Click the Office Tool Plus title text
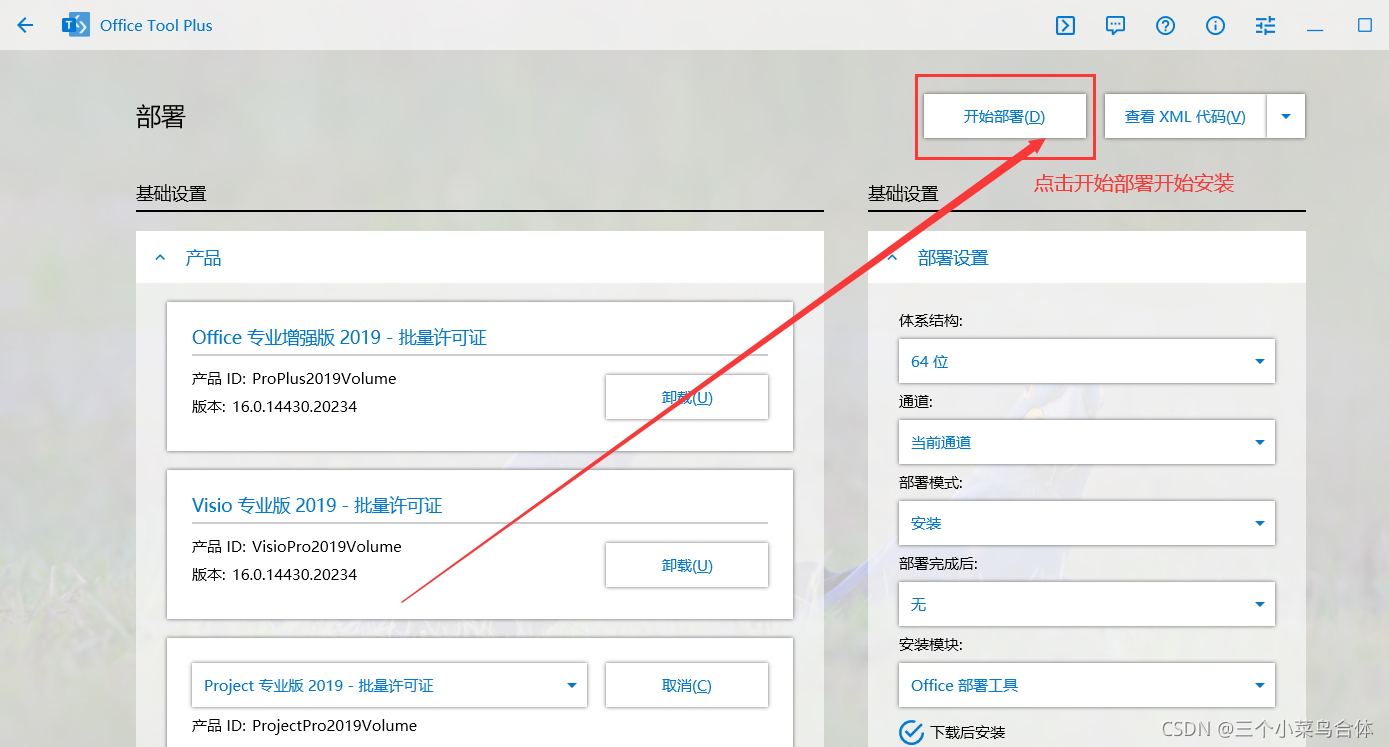Screen dimensions: 1389x747 pyautogui.click(x=156, y=26)
